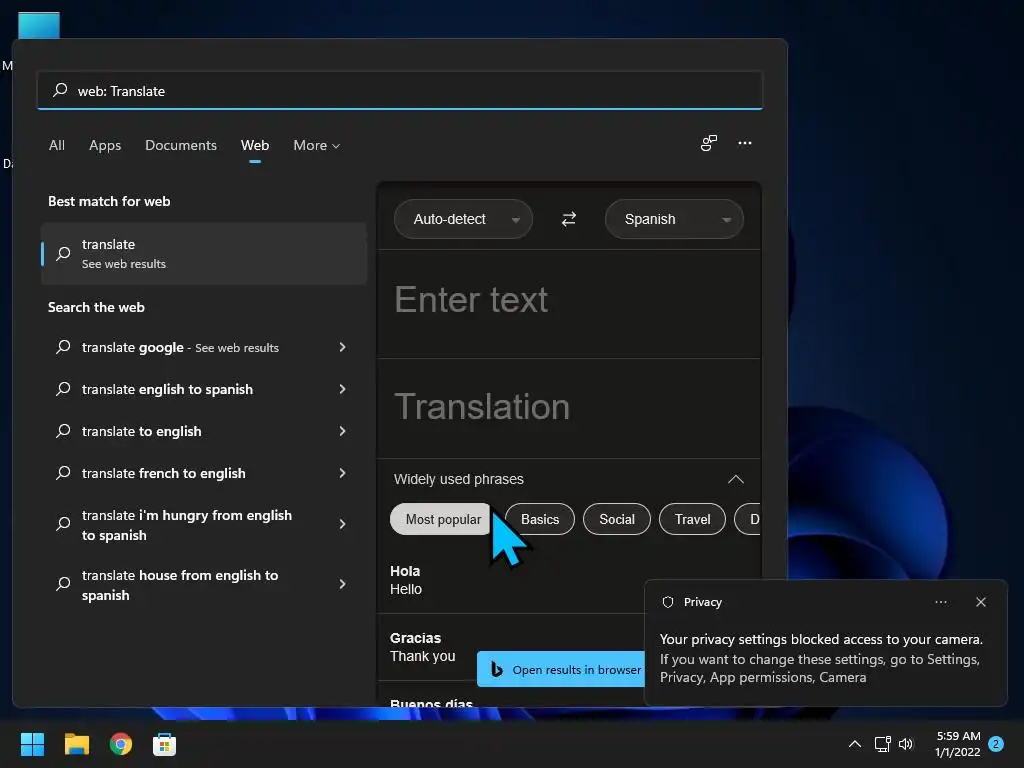1024x768 pixels.
Task: Open the three-dots options menu in search panel
Action: click(x=744, y=143)
